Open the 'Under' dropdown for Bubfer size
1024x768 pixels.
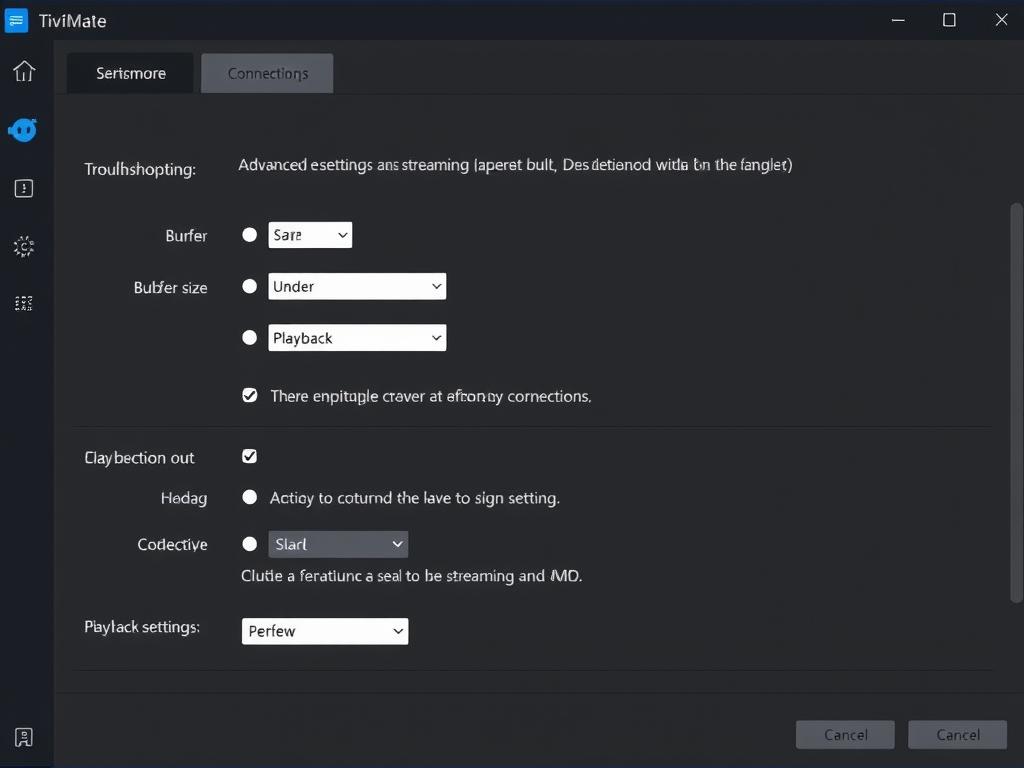(x=357, y=286)
